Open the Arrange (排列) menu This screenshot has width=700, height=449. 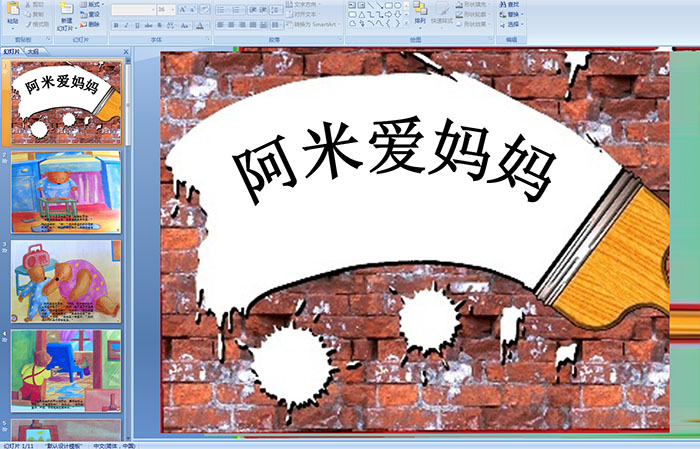(x=420, y=13)
